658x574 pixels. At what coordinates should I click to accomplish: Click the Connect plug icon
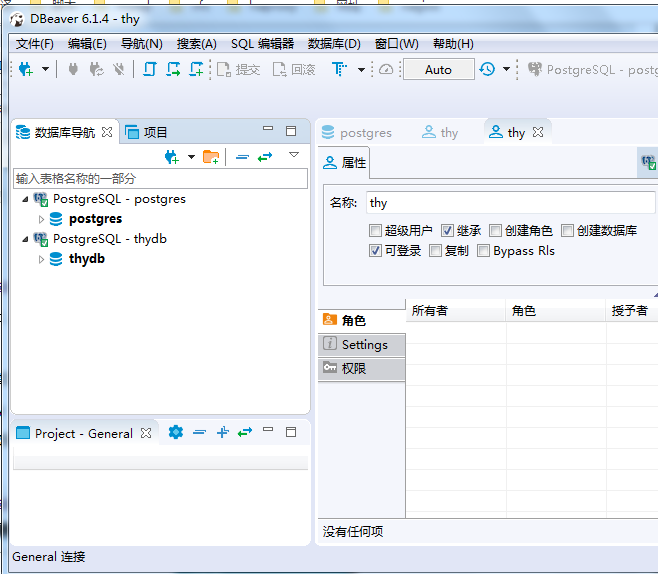pyautogui.click(x=73, y=69)
